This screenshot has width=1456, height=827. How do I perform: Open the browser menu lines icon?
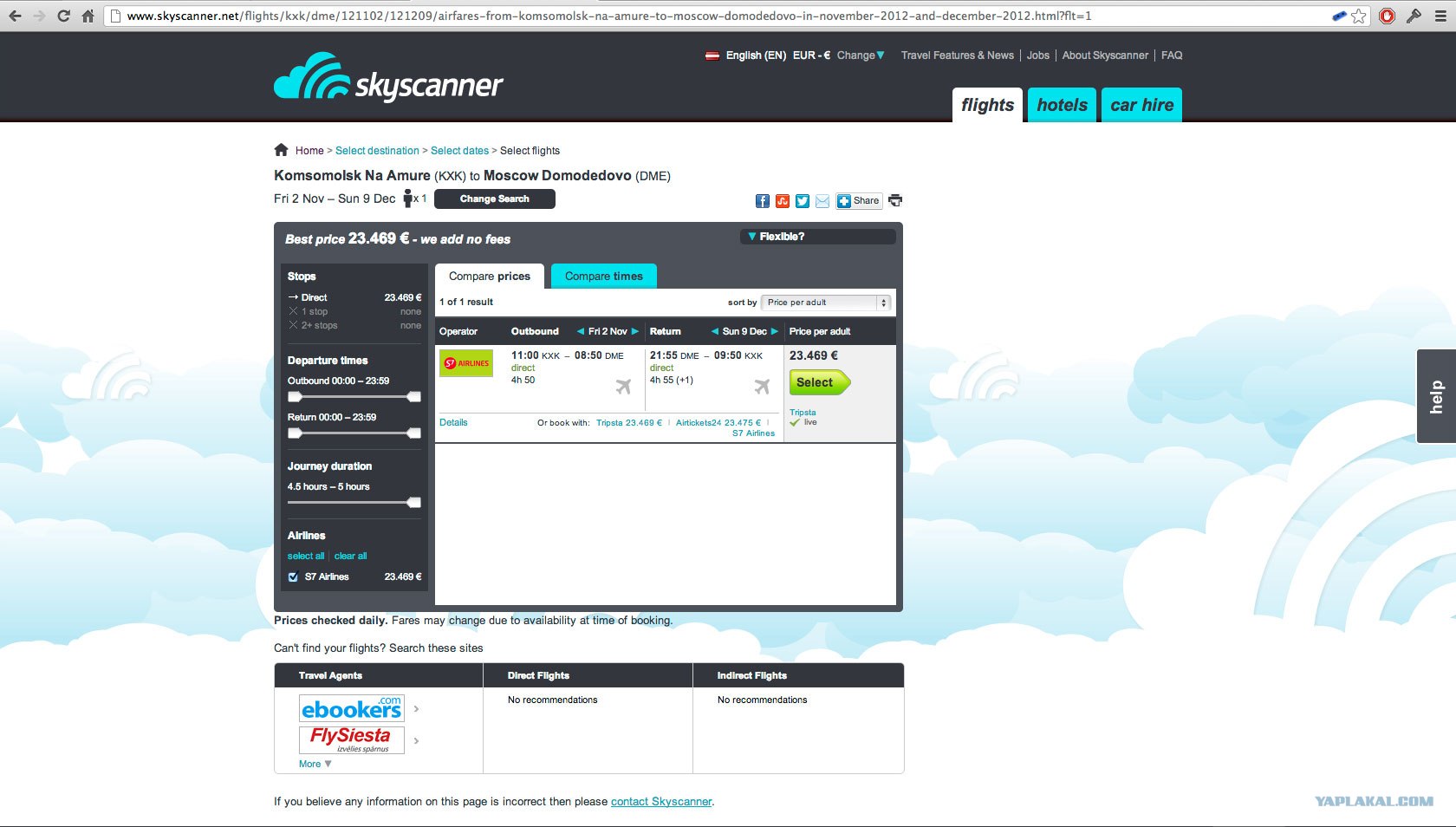1440,16
